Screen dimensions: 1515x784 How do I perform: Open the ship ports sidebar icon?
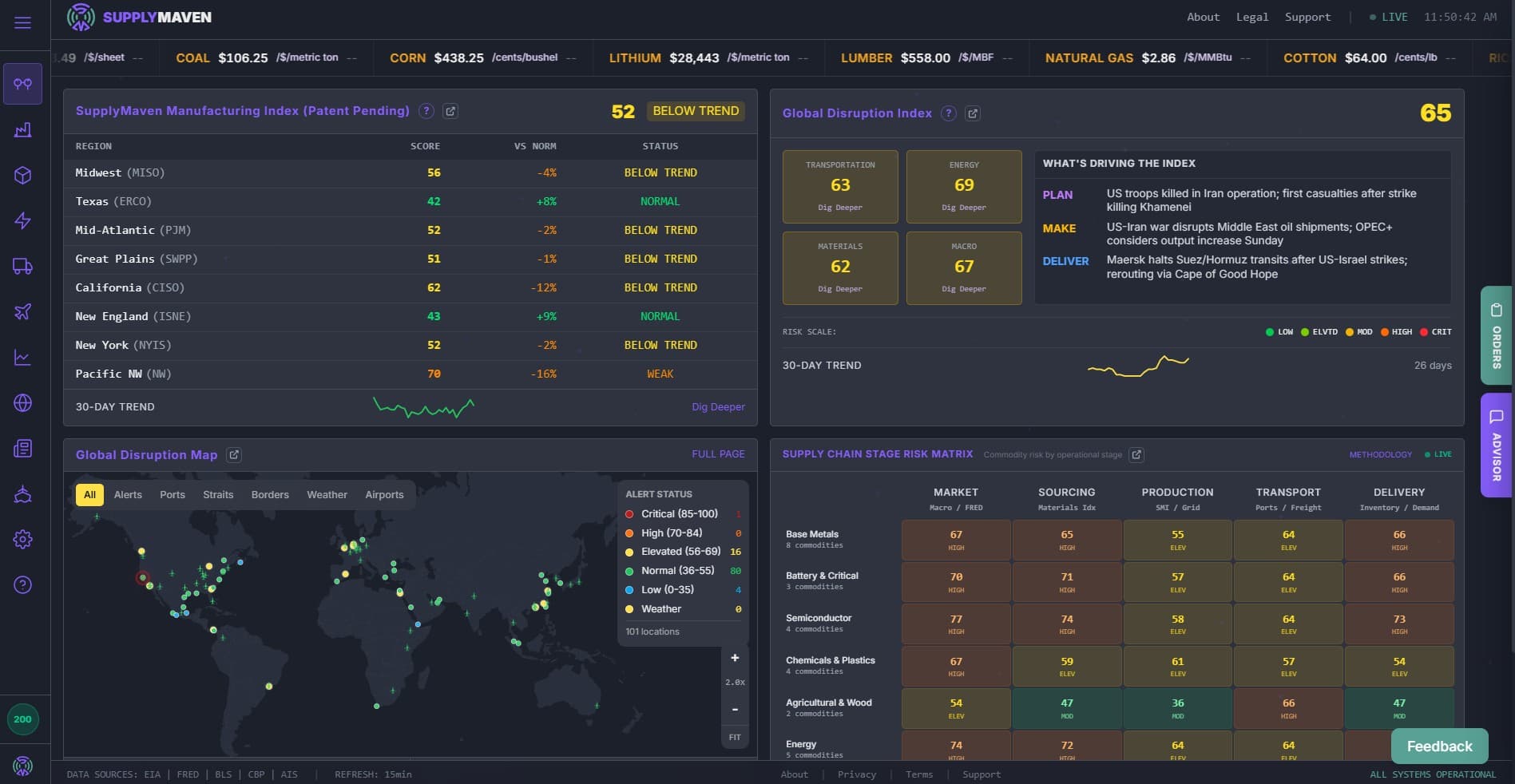pyautogui.click(x=22, y=494)
